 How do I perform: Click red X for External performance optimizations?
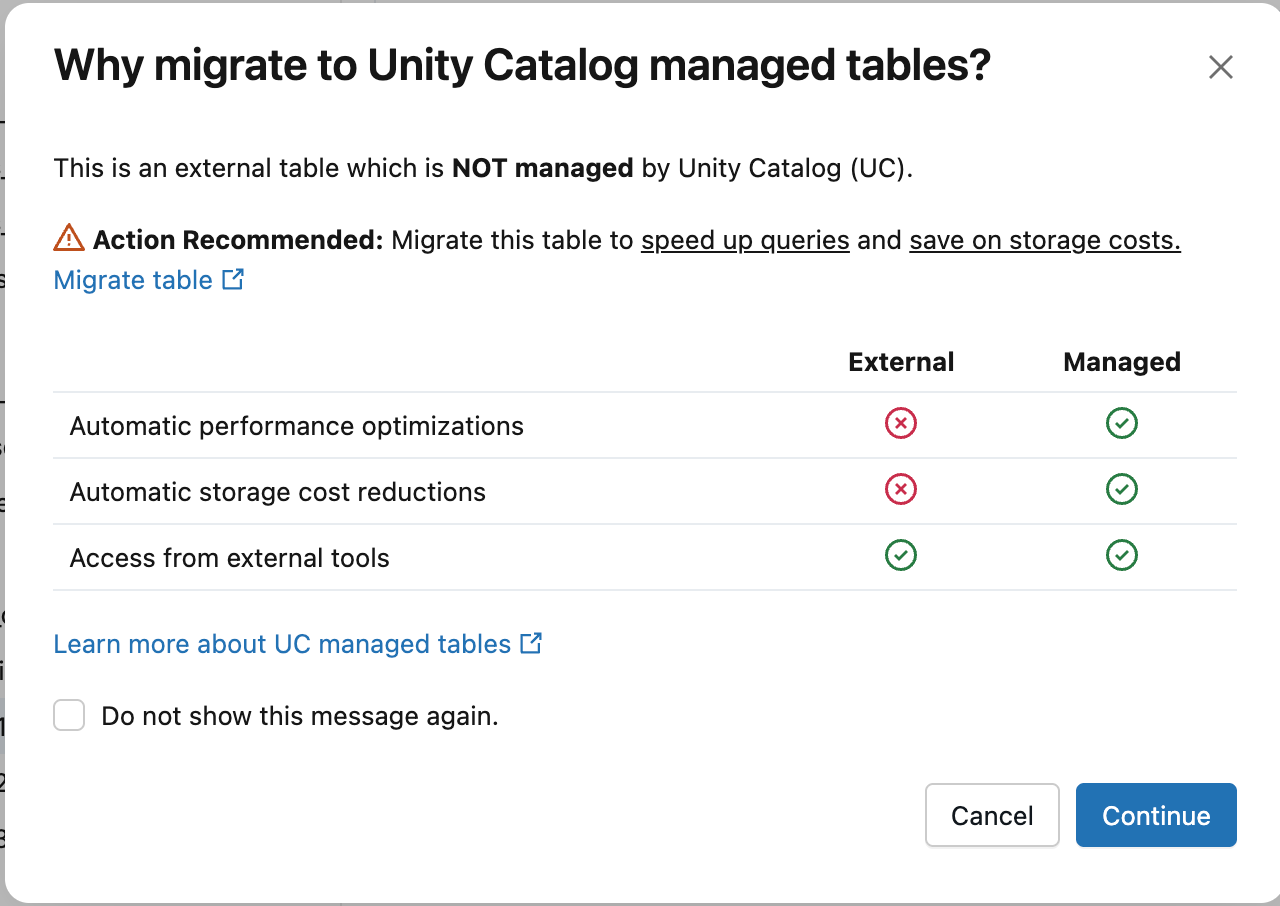point(900,423)
